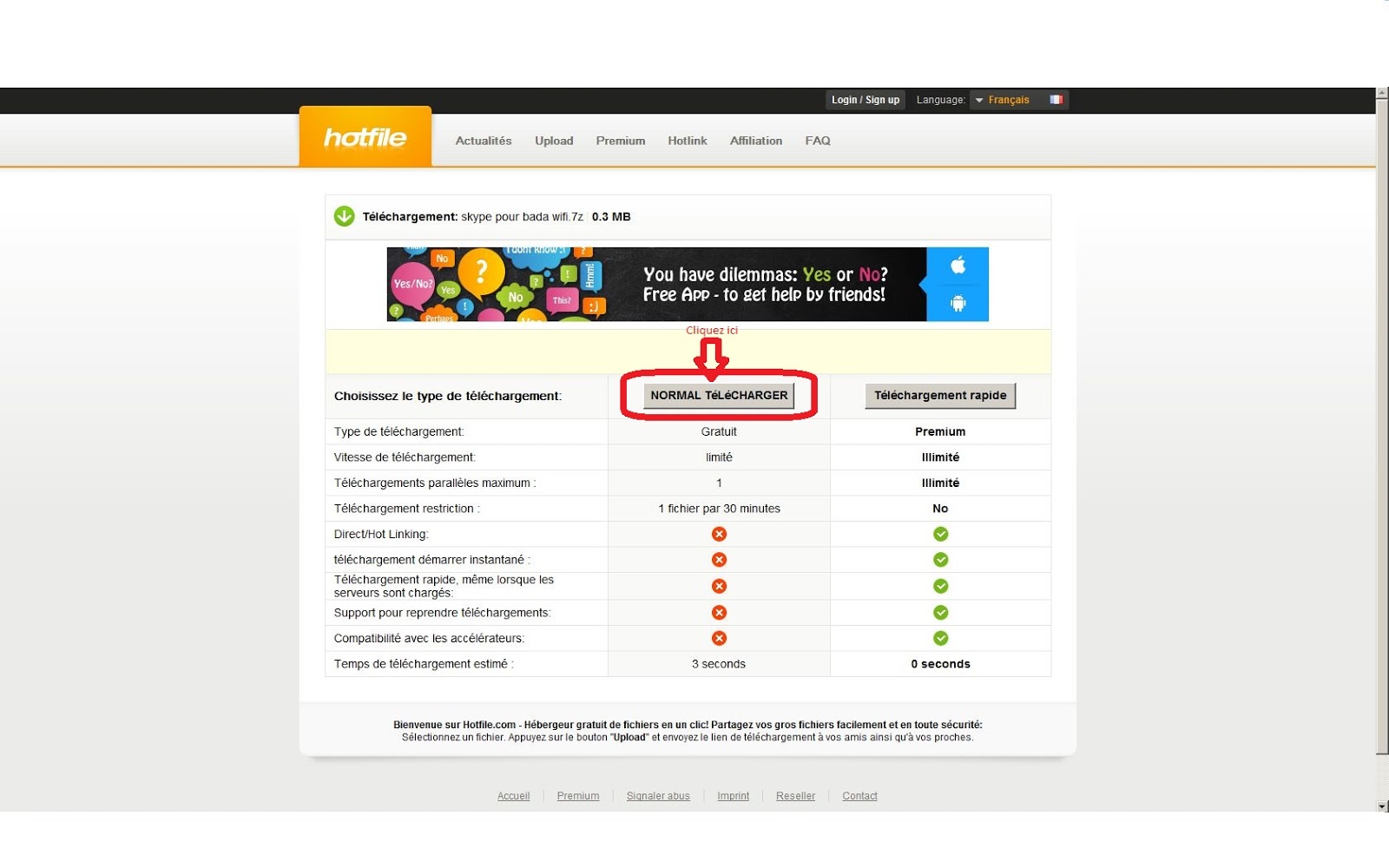Image resolution: width=1389 pixels, height=868 pixels.
Task: Open the Affiliation menu item
Action: click(x=756, y=141)
